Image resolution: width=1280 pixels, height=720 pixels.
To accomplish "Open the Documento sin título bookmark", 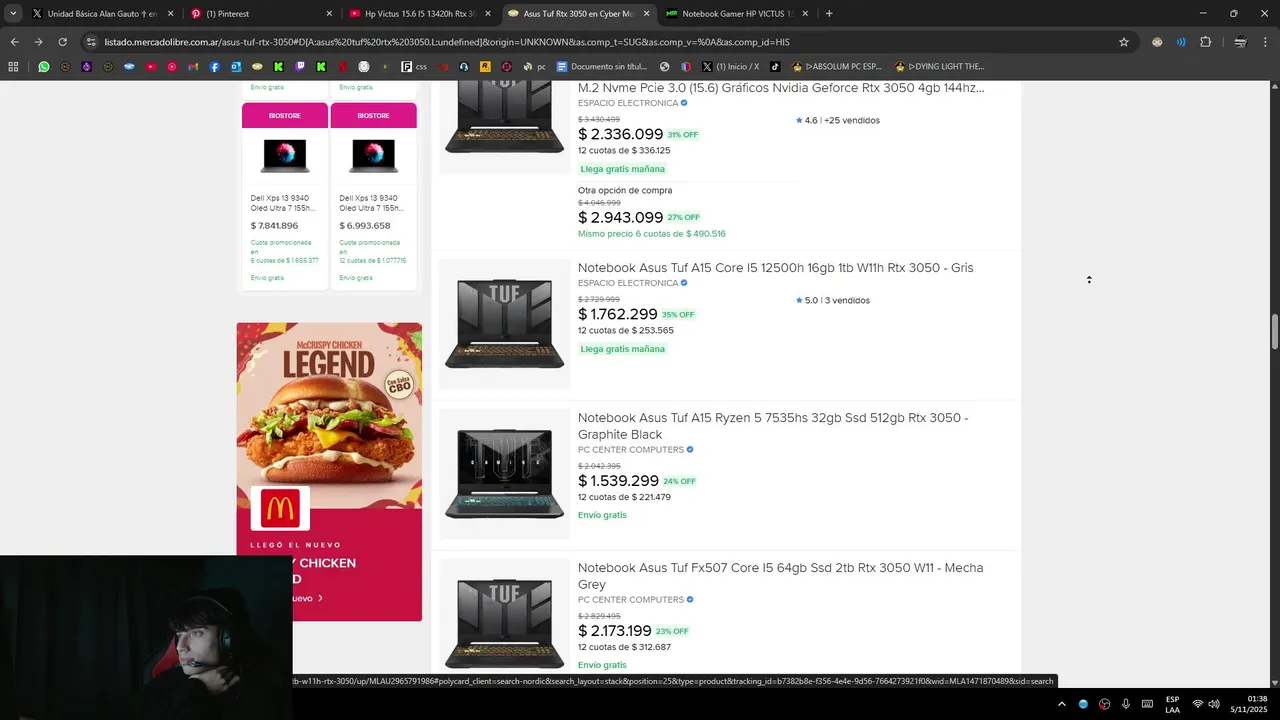I will (x=602, y=67).
